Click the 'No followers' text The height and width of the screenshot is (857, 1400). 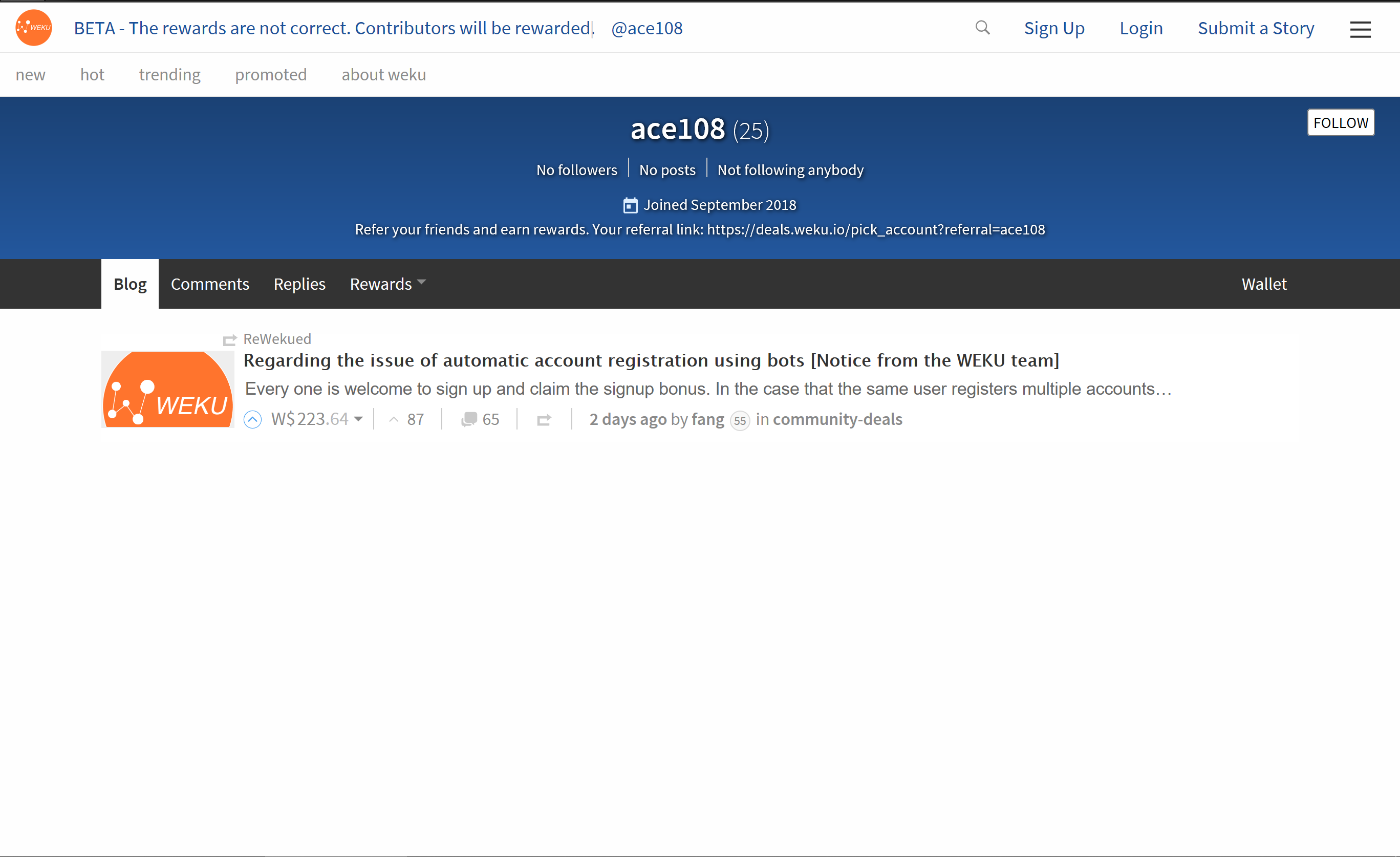point(577,170)
